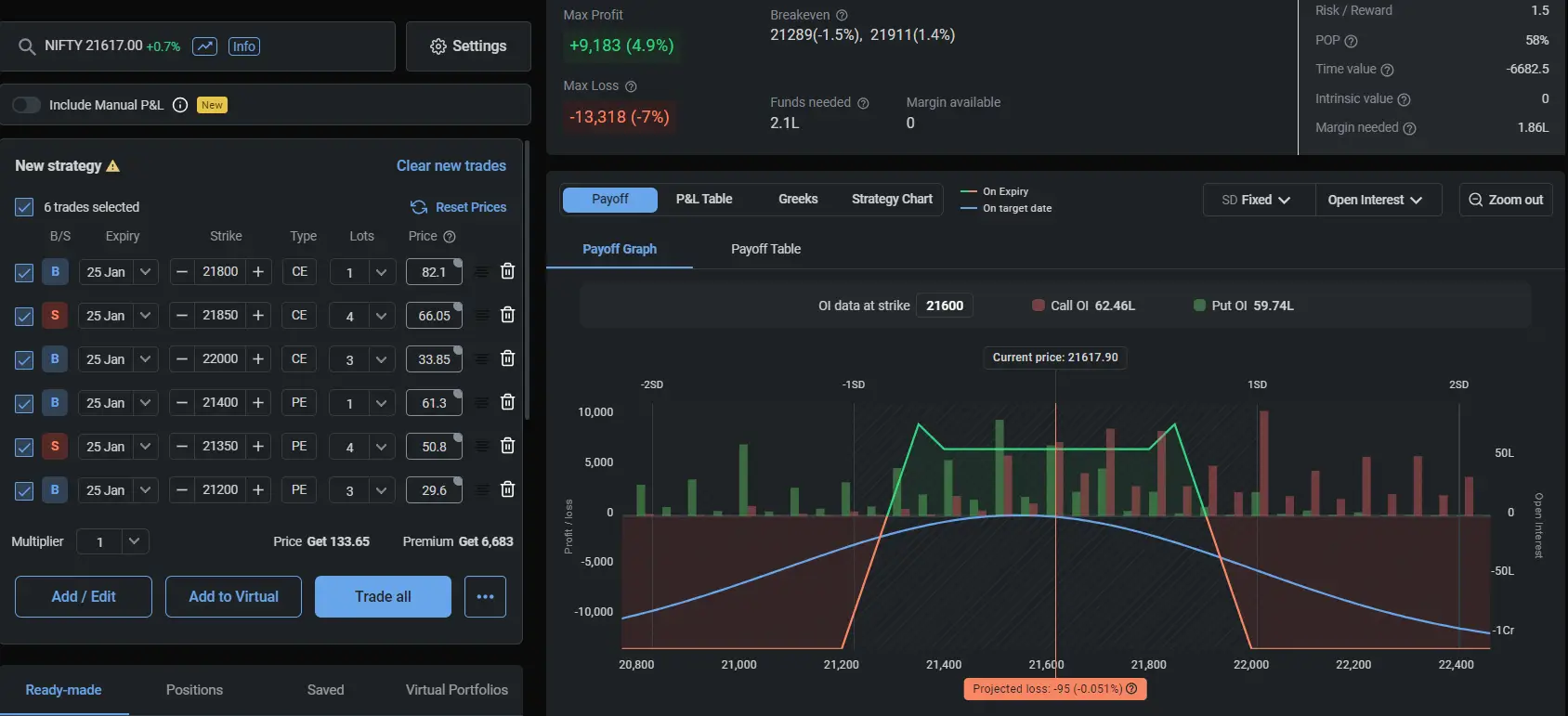
Task: Click the Time value help icon
Action: pos(1387,70)
